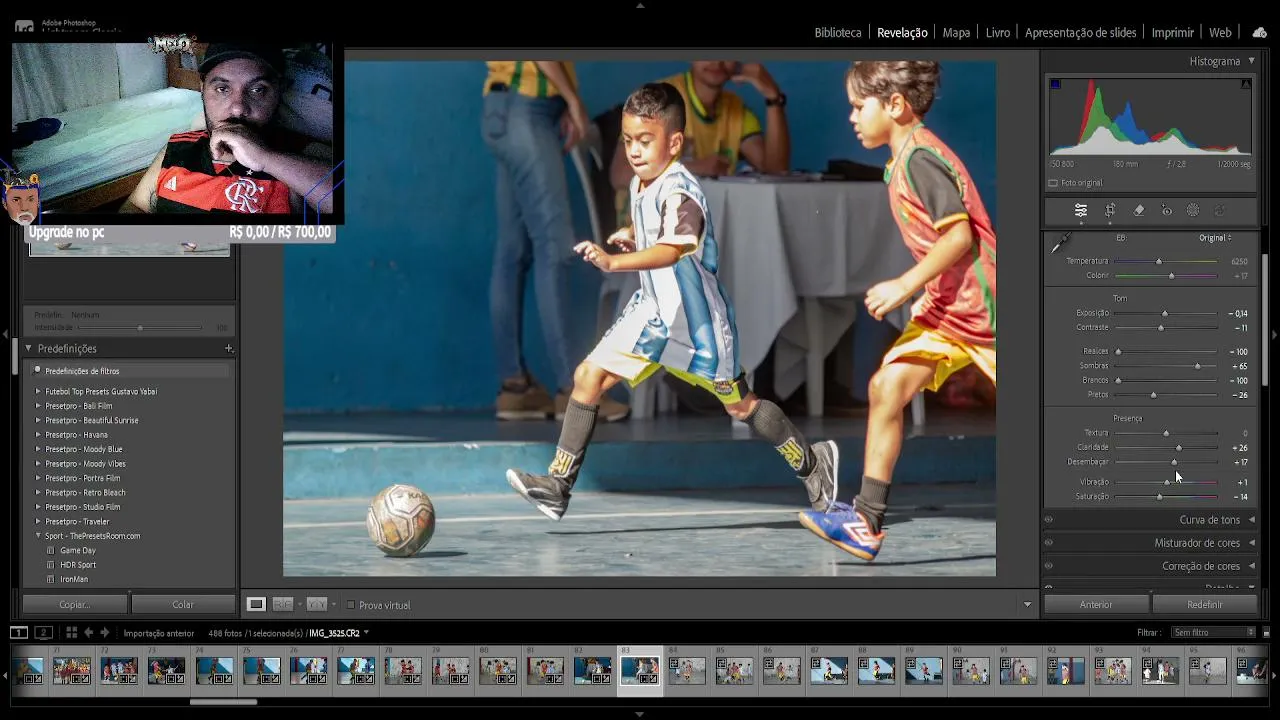
Task: Toggle shadow clipping indicator in histogram
Action: [x=1055, y=84]
